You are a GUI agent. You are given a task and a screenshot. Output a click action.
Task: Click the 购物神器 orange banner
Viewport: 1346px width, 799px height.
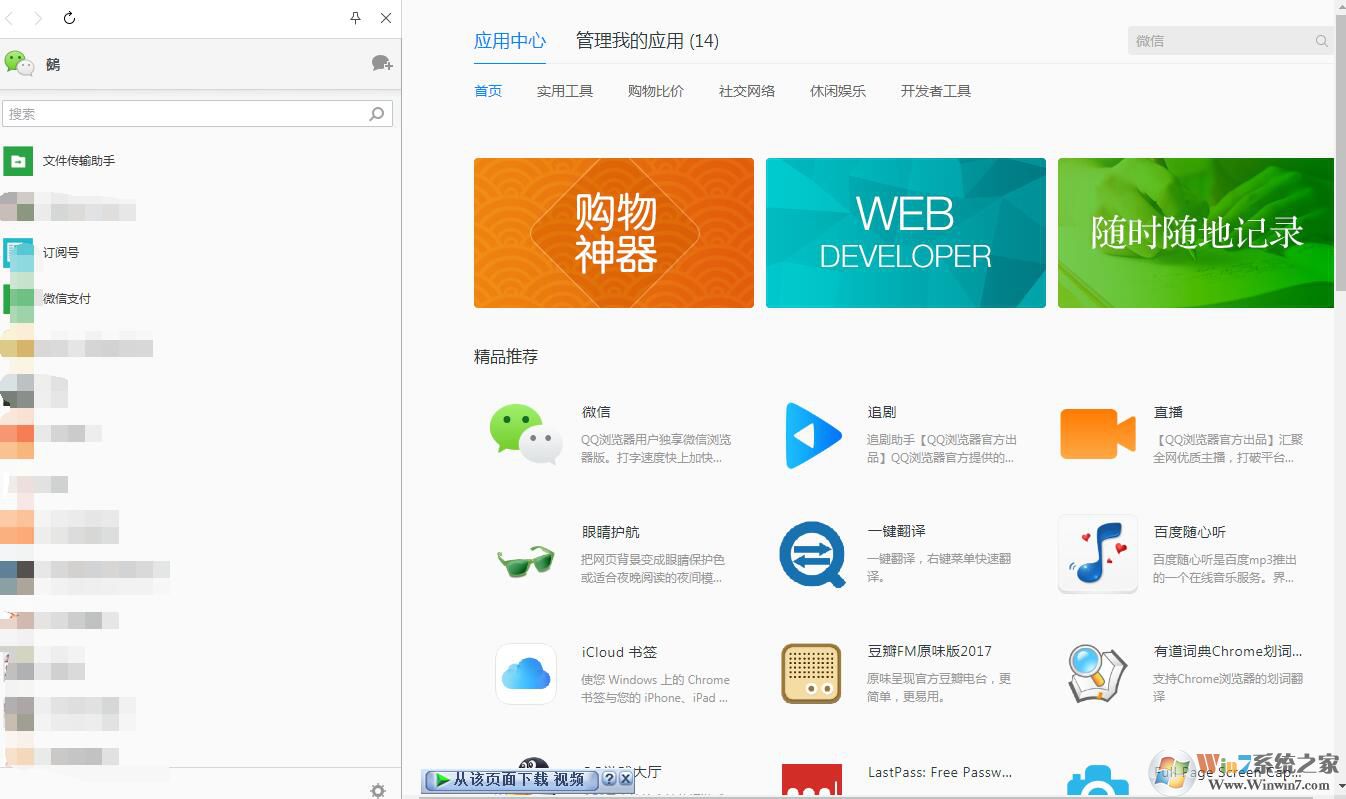tap(613, 232)
